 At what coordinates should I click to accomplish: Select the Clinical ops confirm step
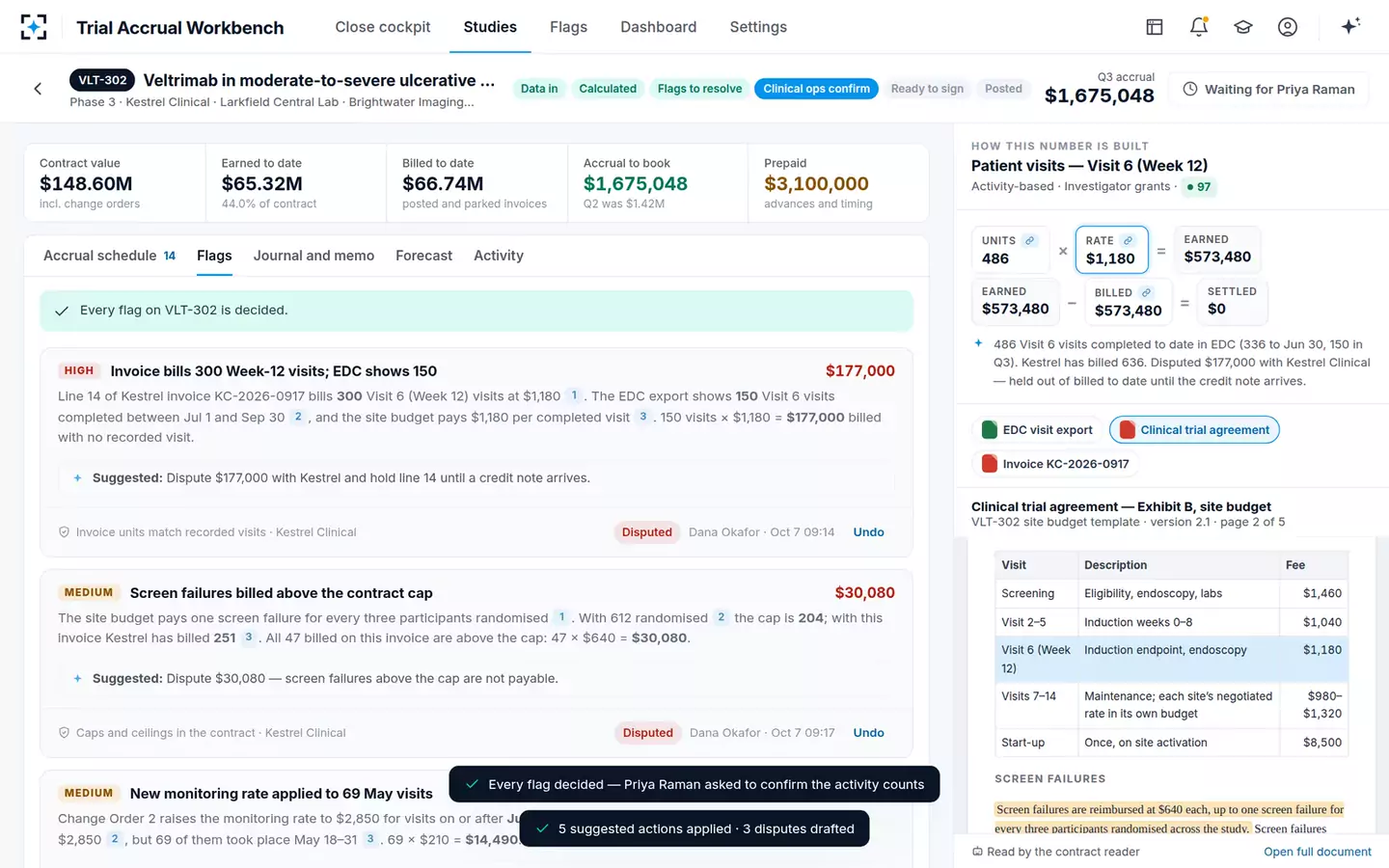(816, 89)
